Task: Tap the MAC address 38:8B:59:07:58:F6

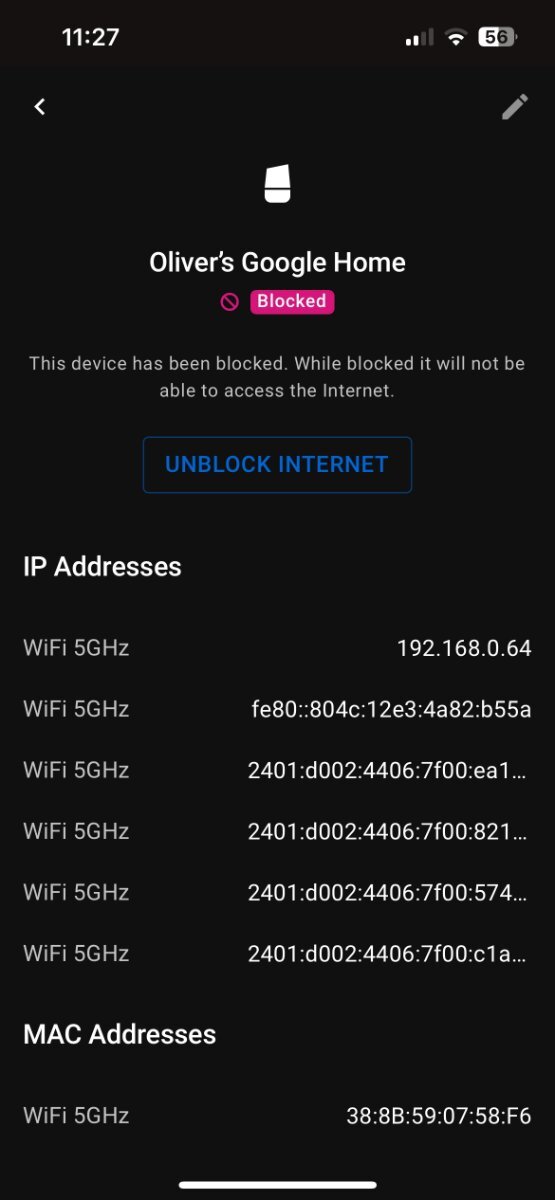Action: [438, 1115]
